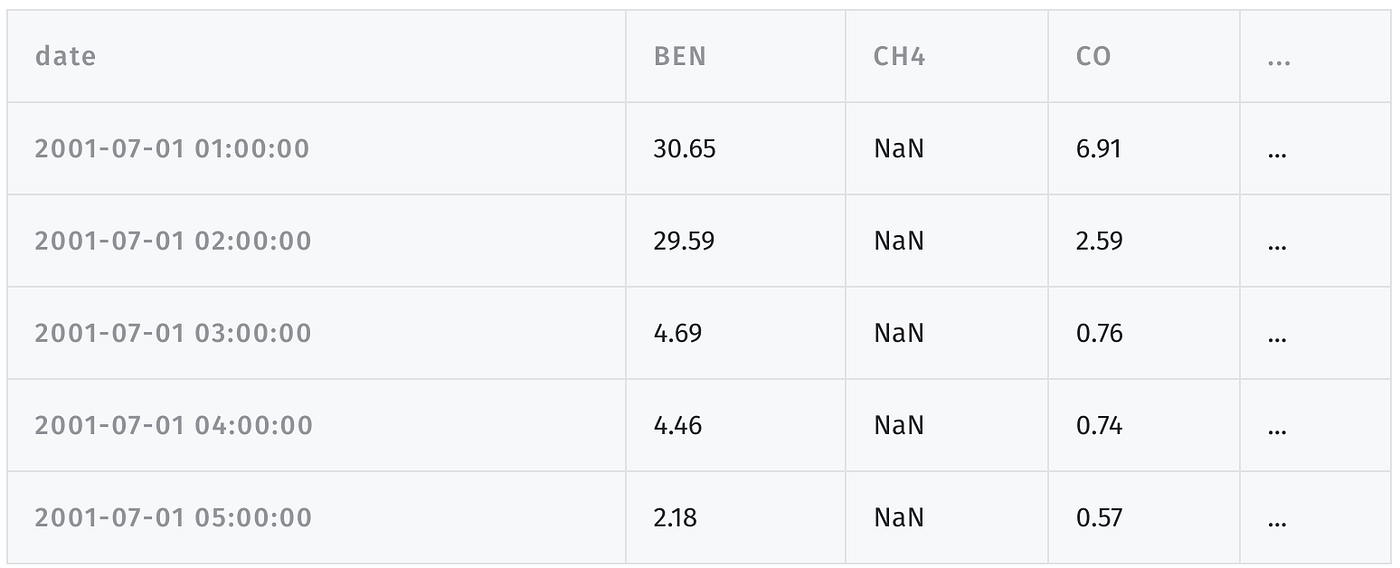Click the BEN value 30.65
The height and width of the screenshot is (568, 1400).
click(685, 149)
